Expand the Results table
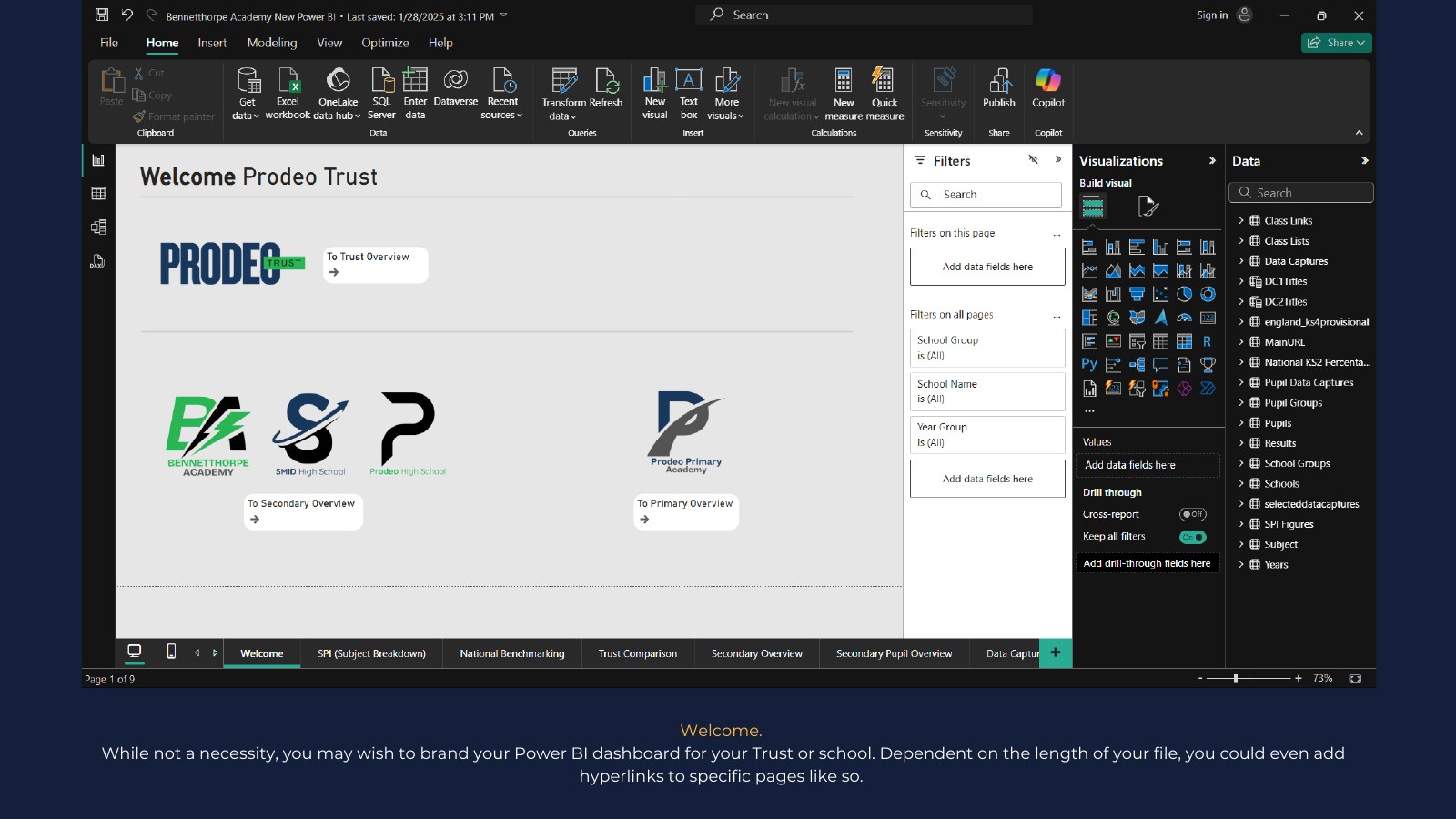The width and height of the screenshot is (1456, 819). coord(1241,443)
